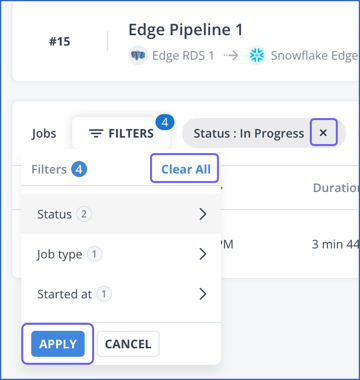Click the blue 4 badge on FILTERS
The height and width of the screenshot is (380, 360).
coord(165,123)
